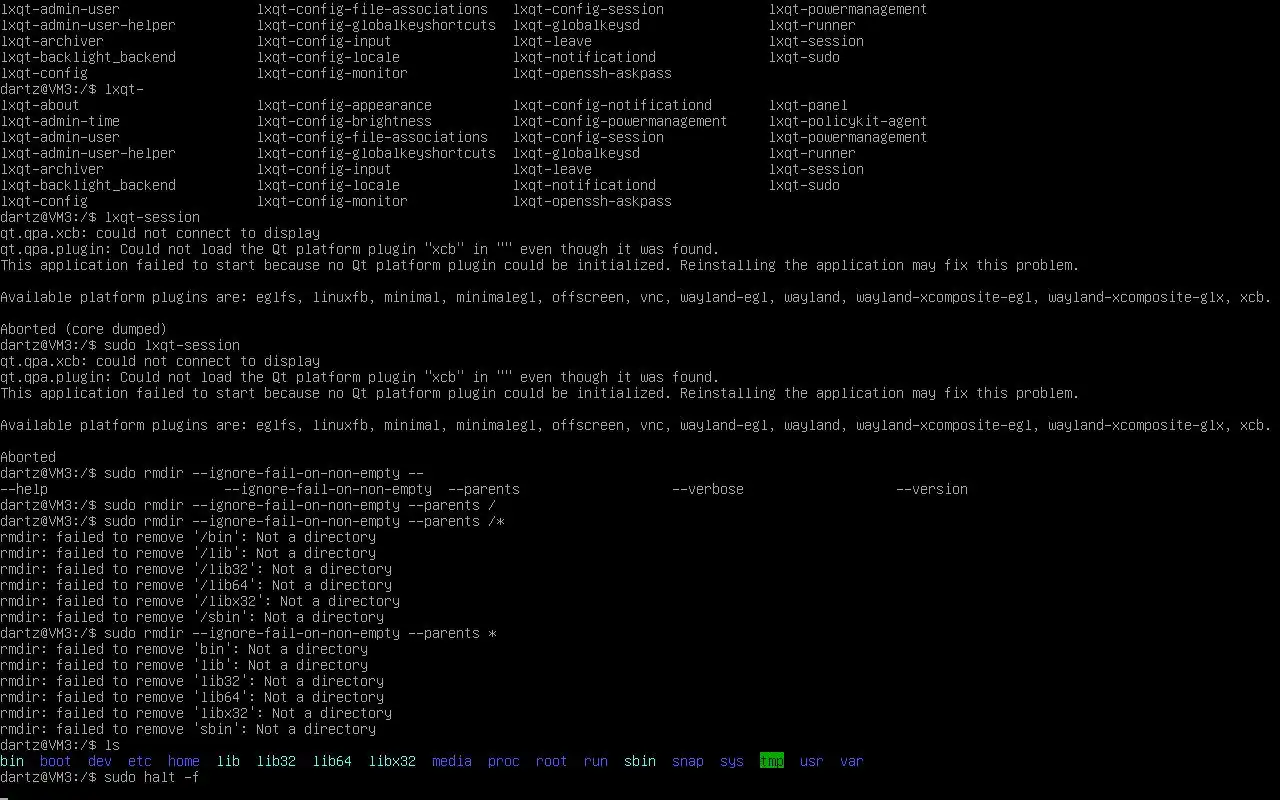Screen dimensions: 1280x800
Task: Click the green-highlighted 'tmp' directory entry
Action: pyautogui.click(x=772, y=761)
